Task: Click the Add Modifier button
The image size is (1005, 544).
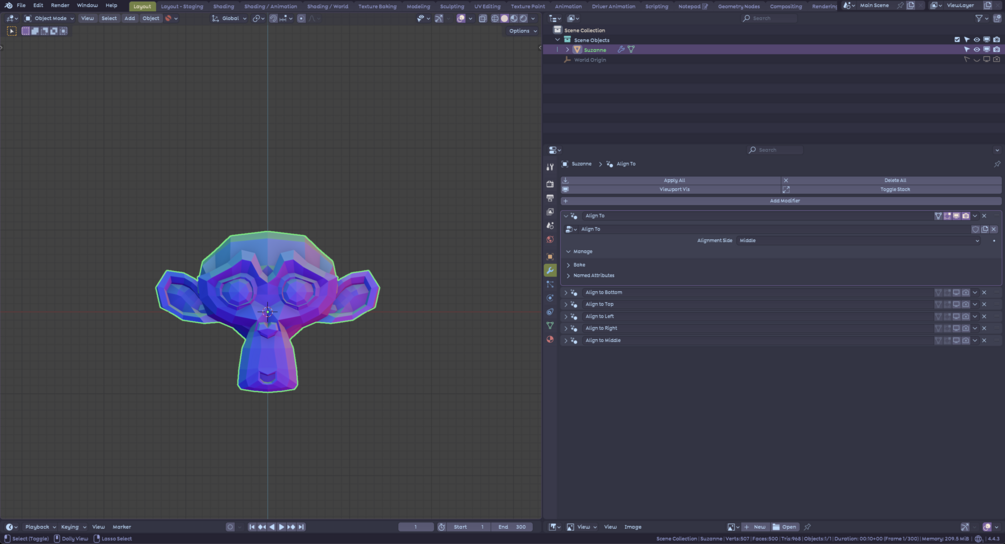Action: [781, 201]
